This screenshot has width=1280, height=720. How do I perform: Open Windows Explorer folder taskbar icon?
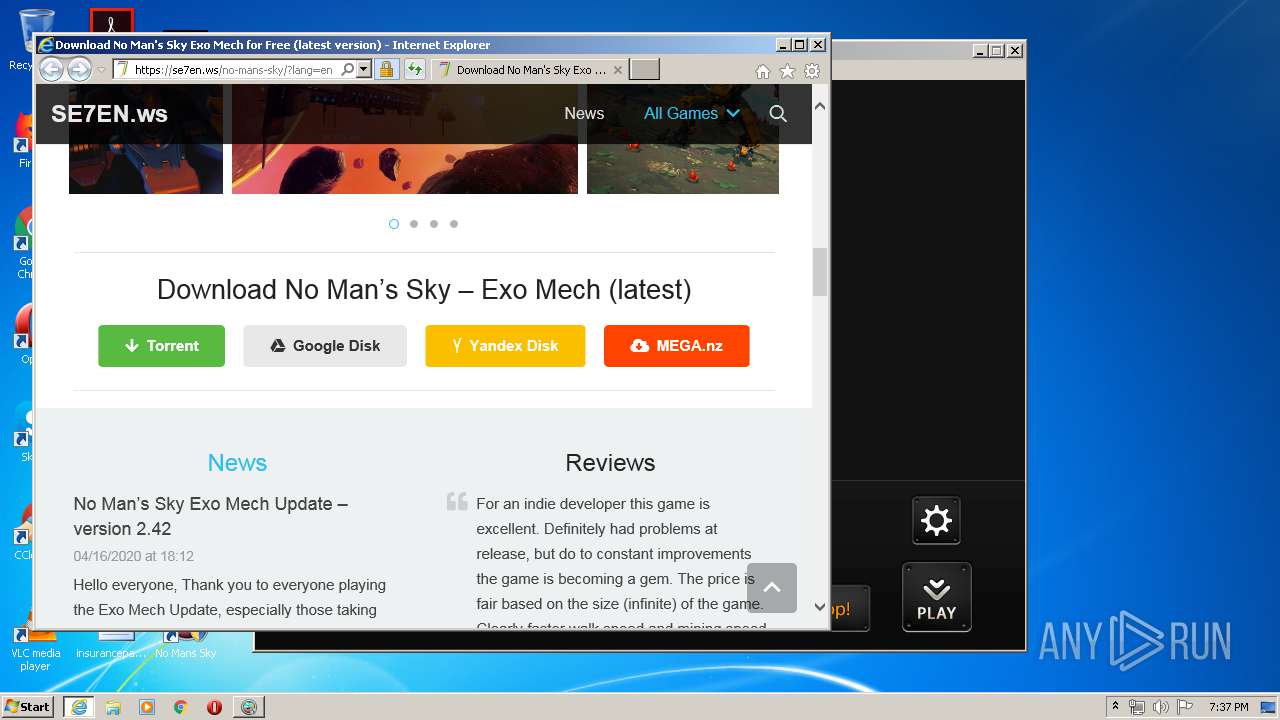click(113, 707)
